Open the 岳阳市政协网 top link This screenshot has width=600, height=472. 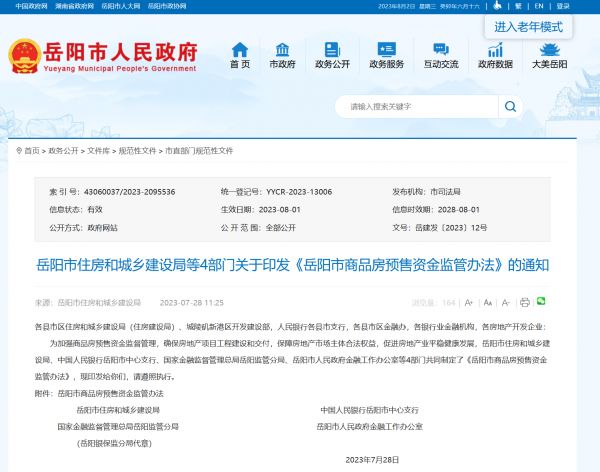coord(167,6)
